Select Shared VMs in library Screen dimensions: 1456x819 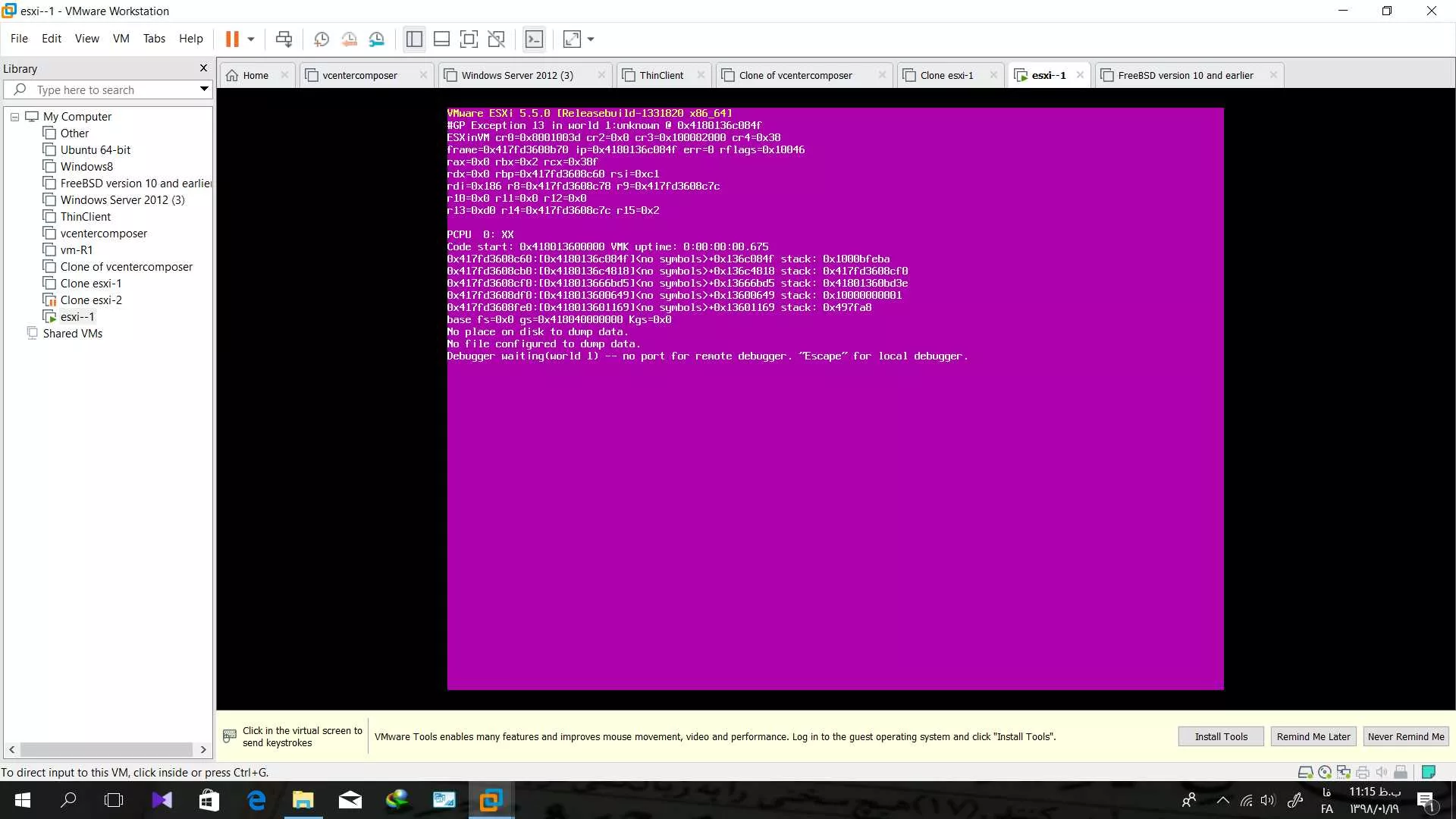(x=72, y=334)
